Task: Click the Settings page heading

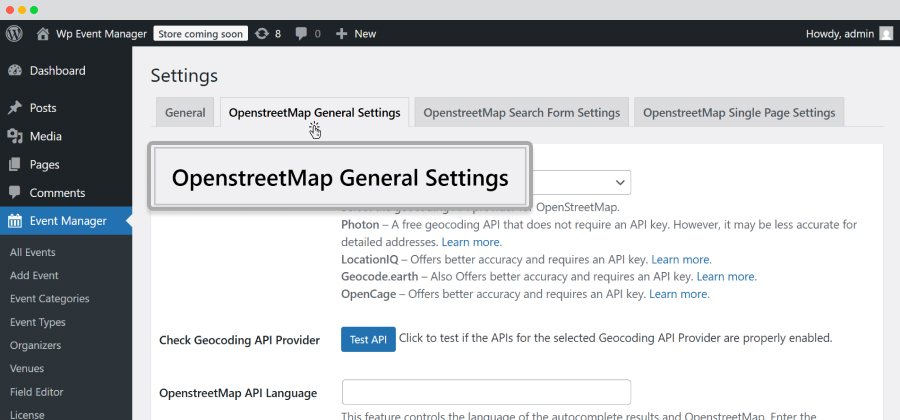Action: point(184,76)
